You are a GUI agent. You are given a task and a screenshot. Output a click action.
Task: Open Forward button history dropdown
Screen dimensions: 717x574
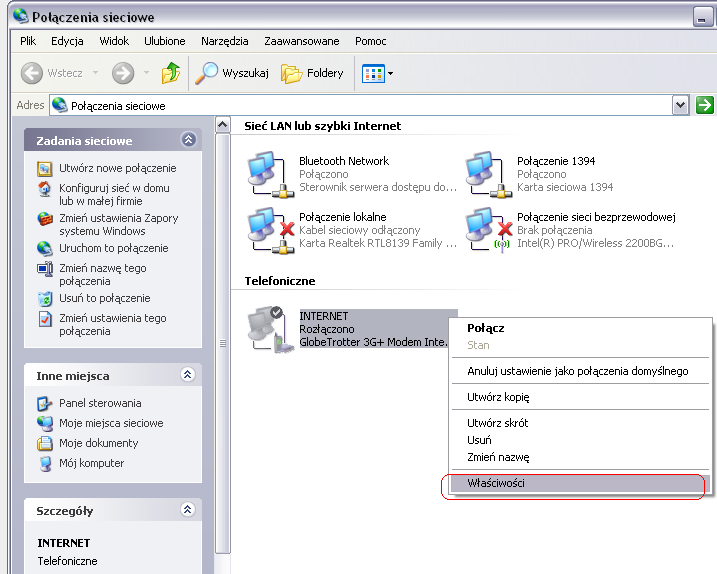click(x=146, y=73)
